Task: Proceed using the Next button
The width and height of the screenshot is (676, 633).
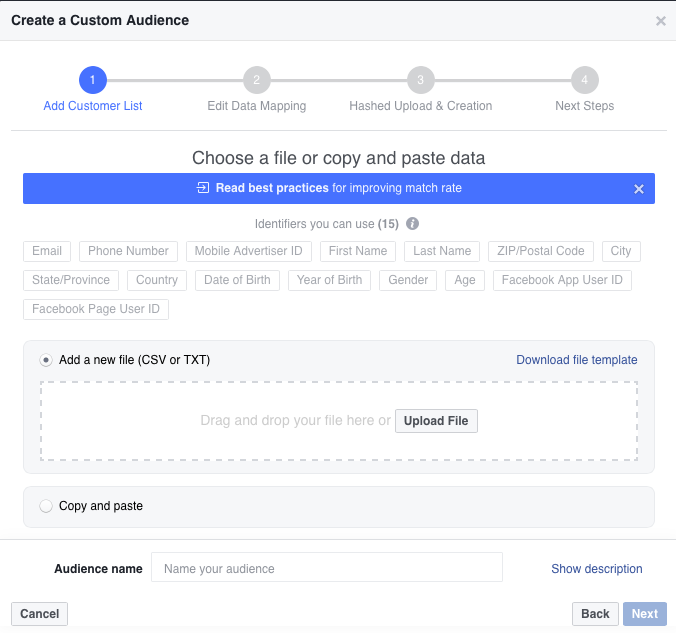Action: 645,614
